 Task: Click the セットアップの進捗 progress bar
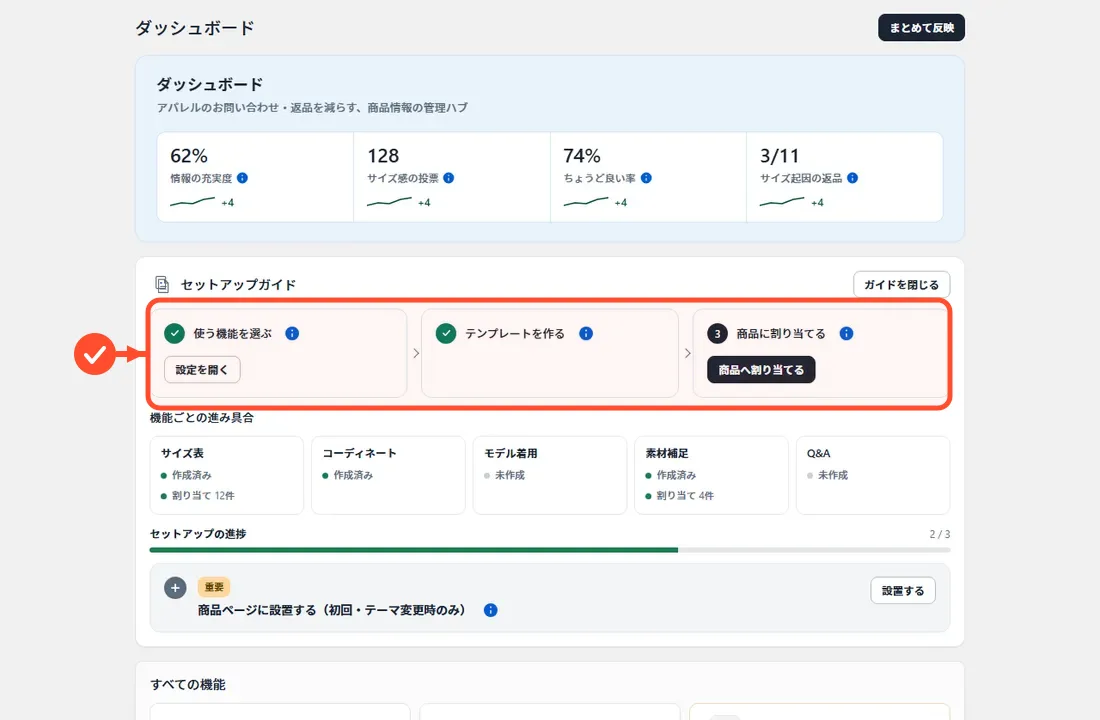(x=550, y=550)
